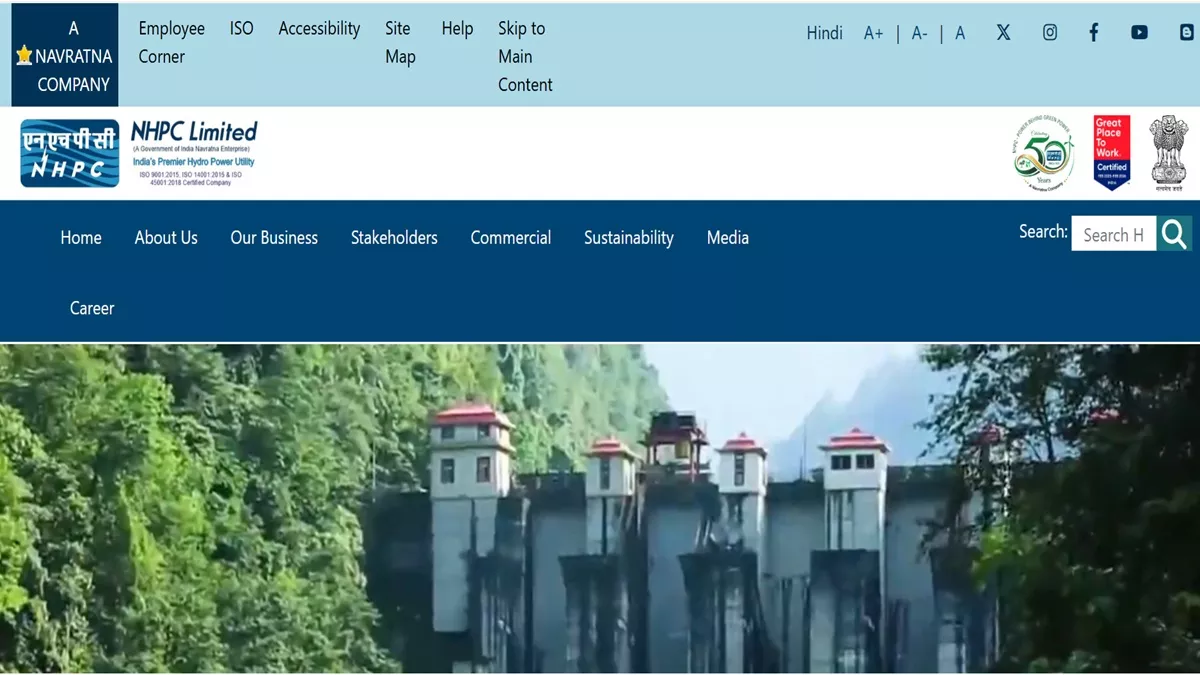Screen dimensions: 1200x675
Task: Reset font size with the plain A
Action: [960, 33]
